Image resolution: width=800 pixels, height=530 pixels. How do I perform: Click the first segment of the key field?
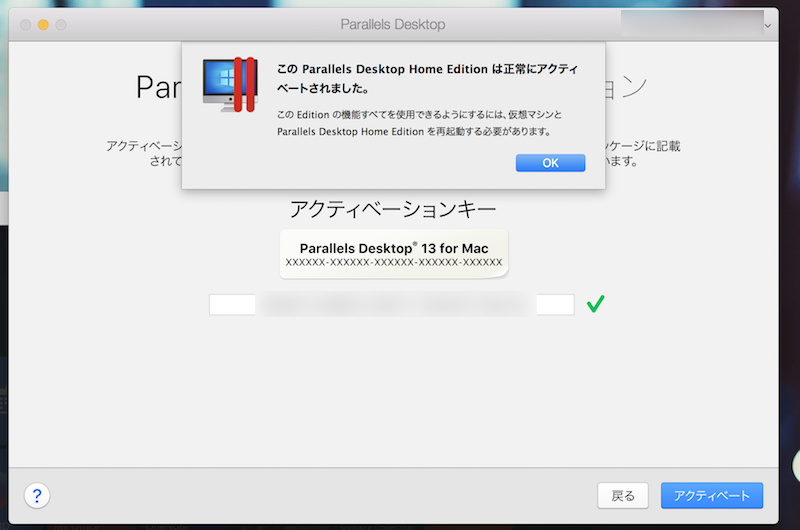point(233,305)
